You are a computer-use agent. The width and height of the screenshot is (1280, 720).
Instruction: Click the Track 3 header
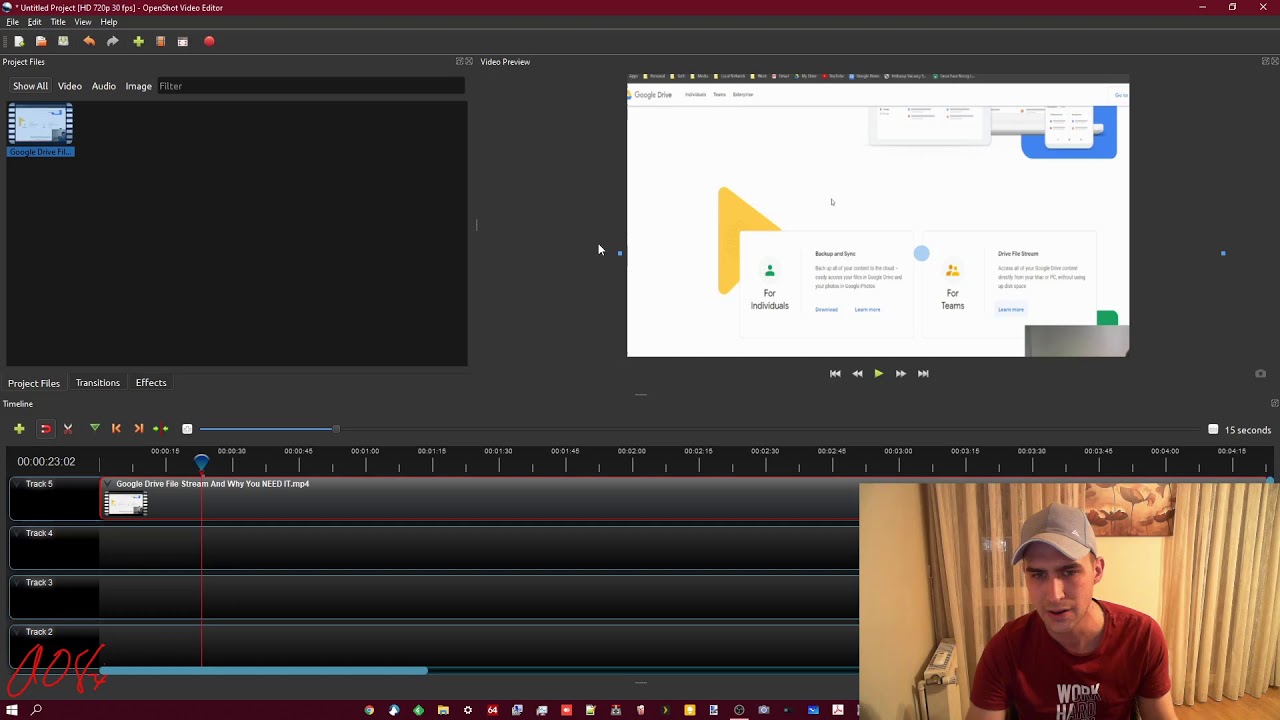(55, 596)
